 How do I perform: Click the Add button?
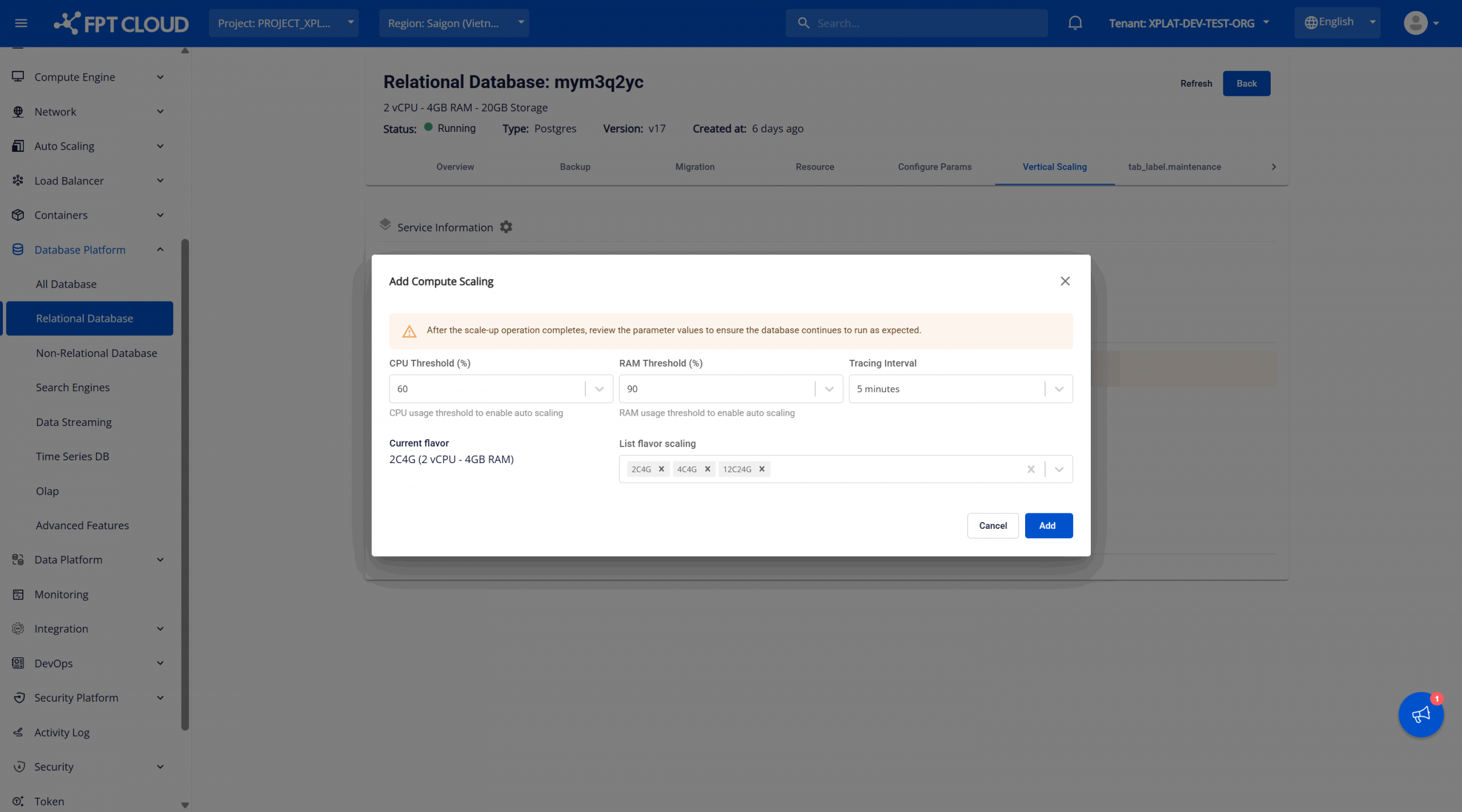(1048, 525)
